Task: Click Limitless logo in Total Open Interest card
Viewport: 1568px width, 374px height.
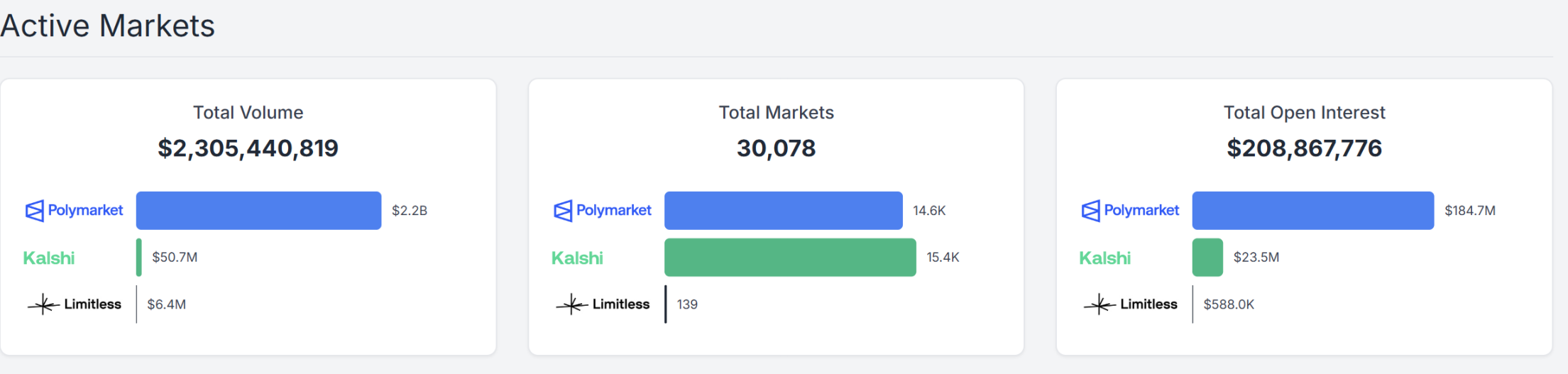Action: (1130, 304)
